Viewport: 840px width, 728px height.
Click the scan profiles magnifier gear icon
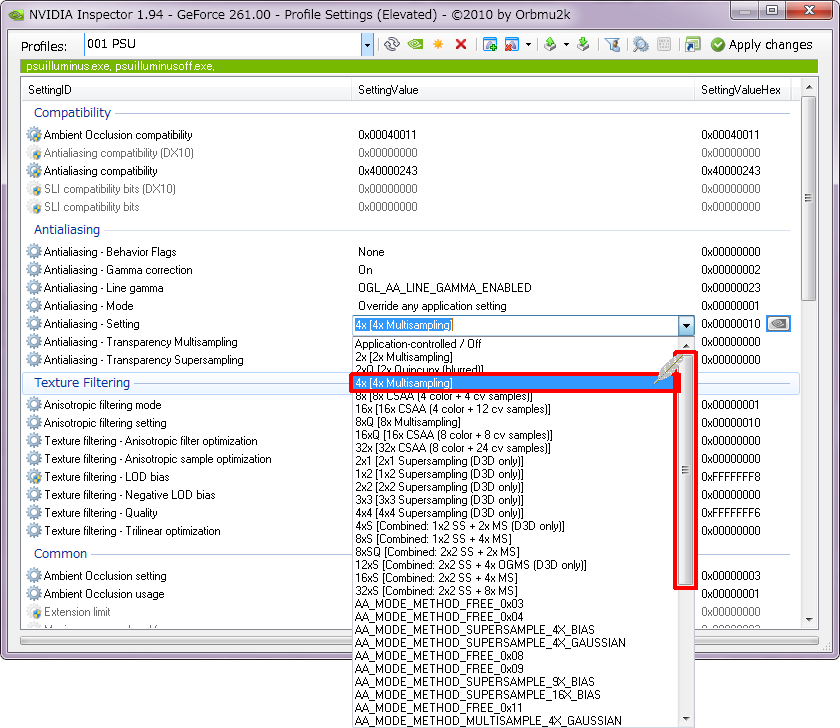point(640,44)
